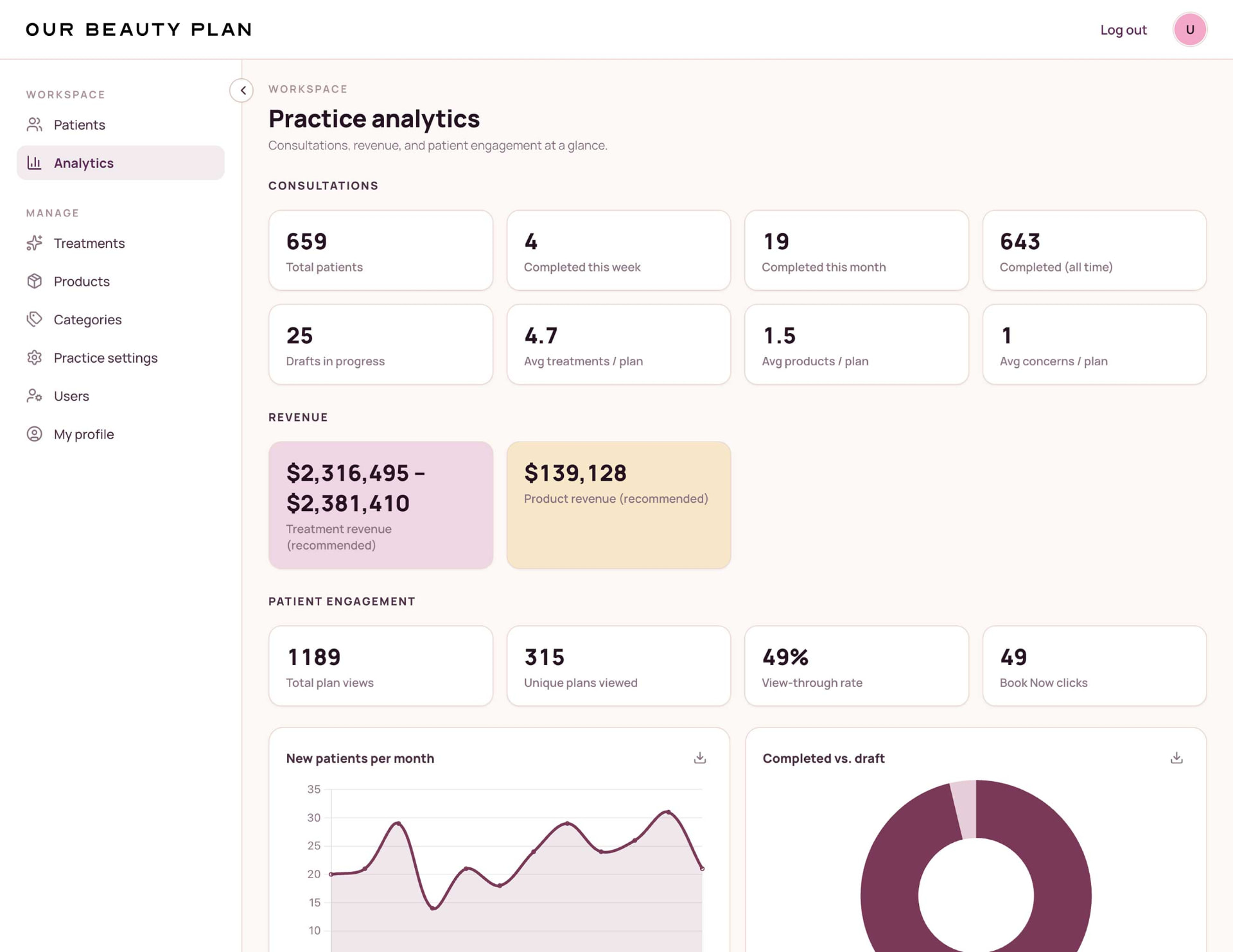The height and width of the screenshot is (952, 1233).
Task: Open the user avatar U menu
Action: pos(1190,30)
